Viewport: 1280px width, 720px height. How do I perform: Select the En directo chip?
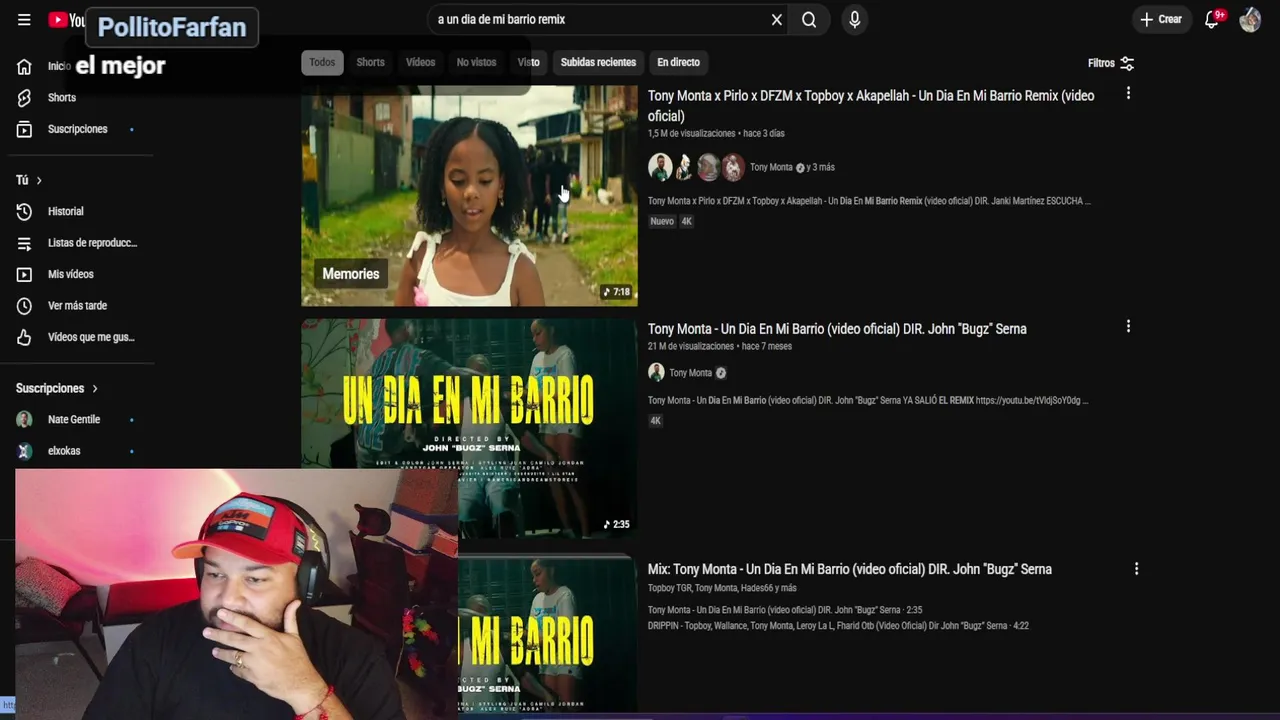[678, 62]
